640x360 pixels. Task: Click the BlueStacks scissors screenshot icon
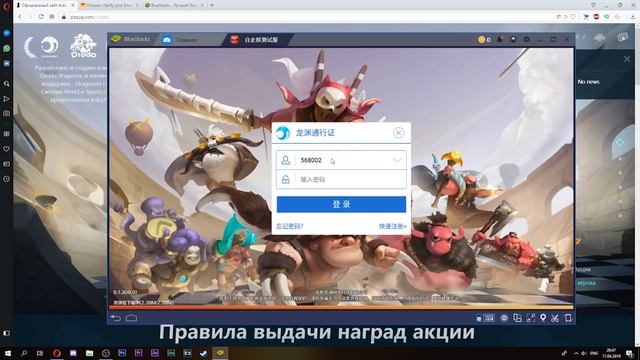[x=555, y=318]
